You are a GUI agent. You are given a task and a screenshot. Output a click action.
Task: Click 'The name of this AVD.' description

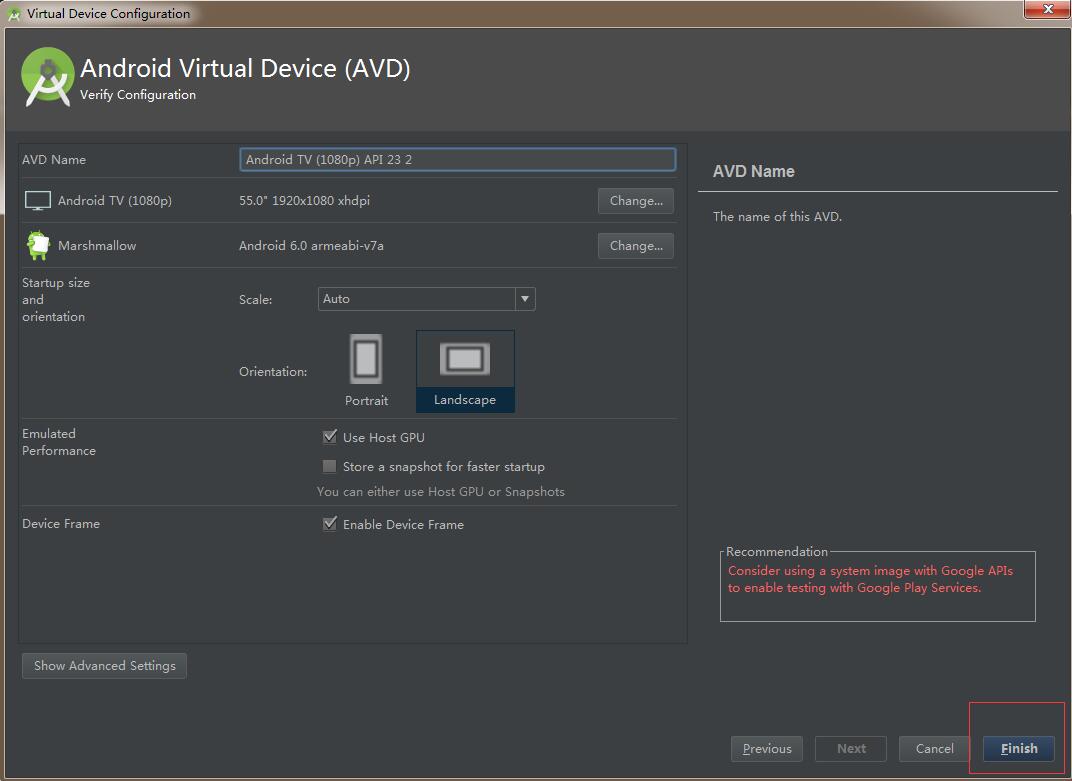pyautogui.click(x=777, y=217)
